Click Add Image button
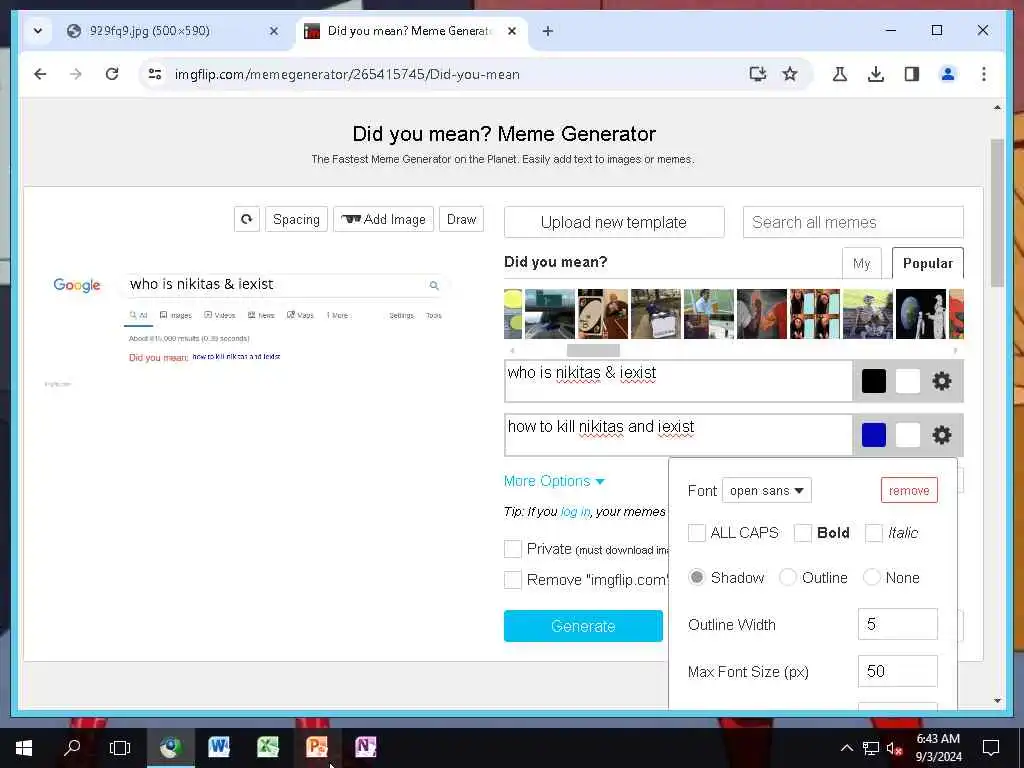The height and width of the screenshot is (768, 1024). [x=383, y=219]
